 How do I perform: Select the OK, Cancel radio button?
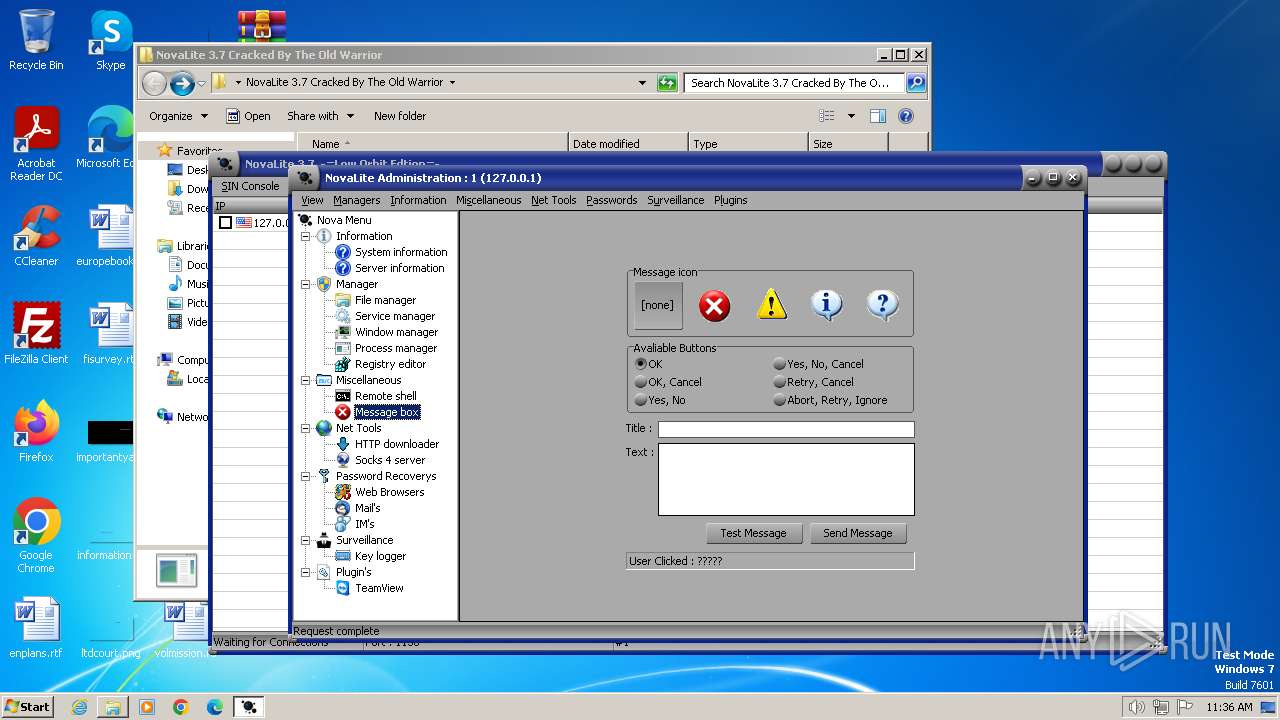pyautogui.click(x=641, y=382)
